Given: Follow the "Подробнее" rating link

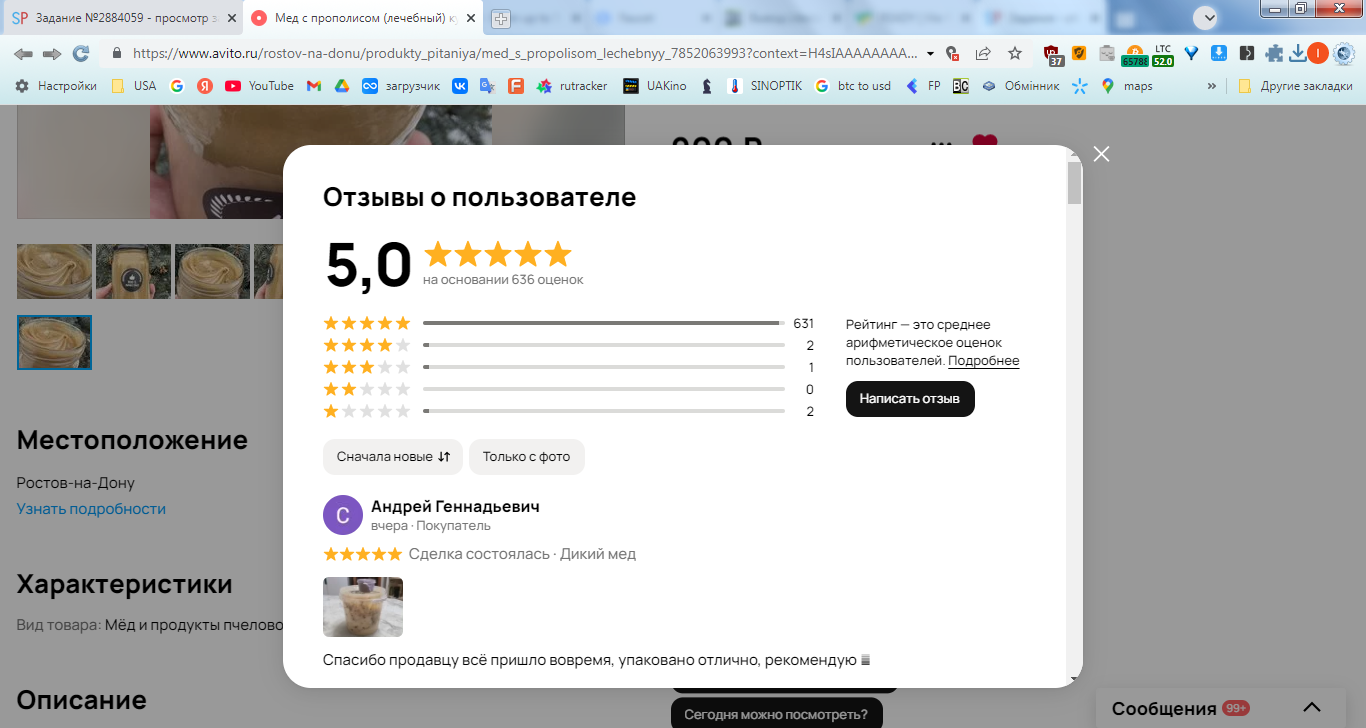Looking at the screenshot, I should [x=984, y=361].
